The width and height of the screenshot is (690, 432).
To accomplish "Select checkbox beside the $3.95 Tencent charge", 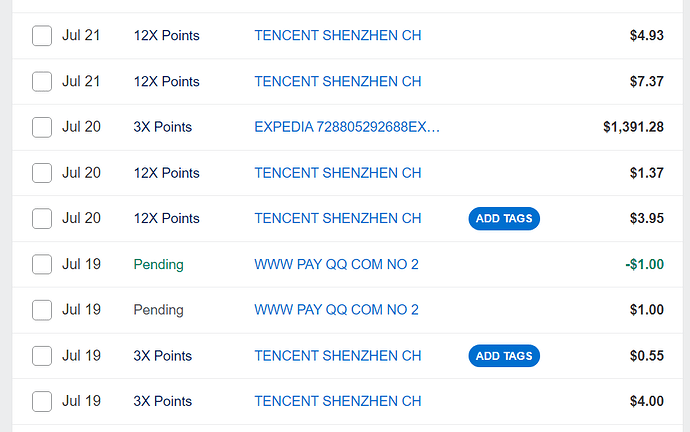I will pyautogui.click(x=42, y=219).
